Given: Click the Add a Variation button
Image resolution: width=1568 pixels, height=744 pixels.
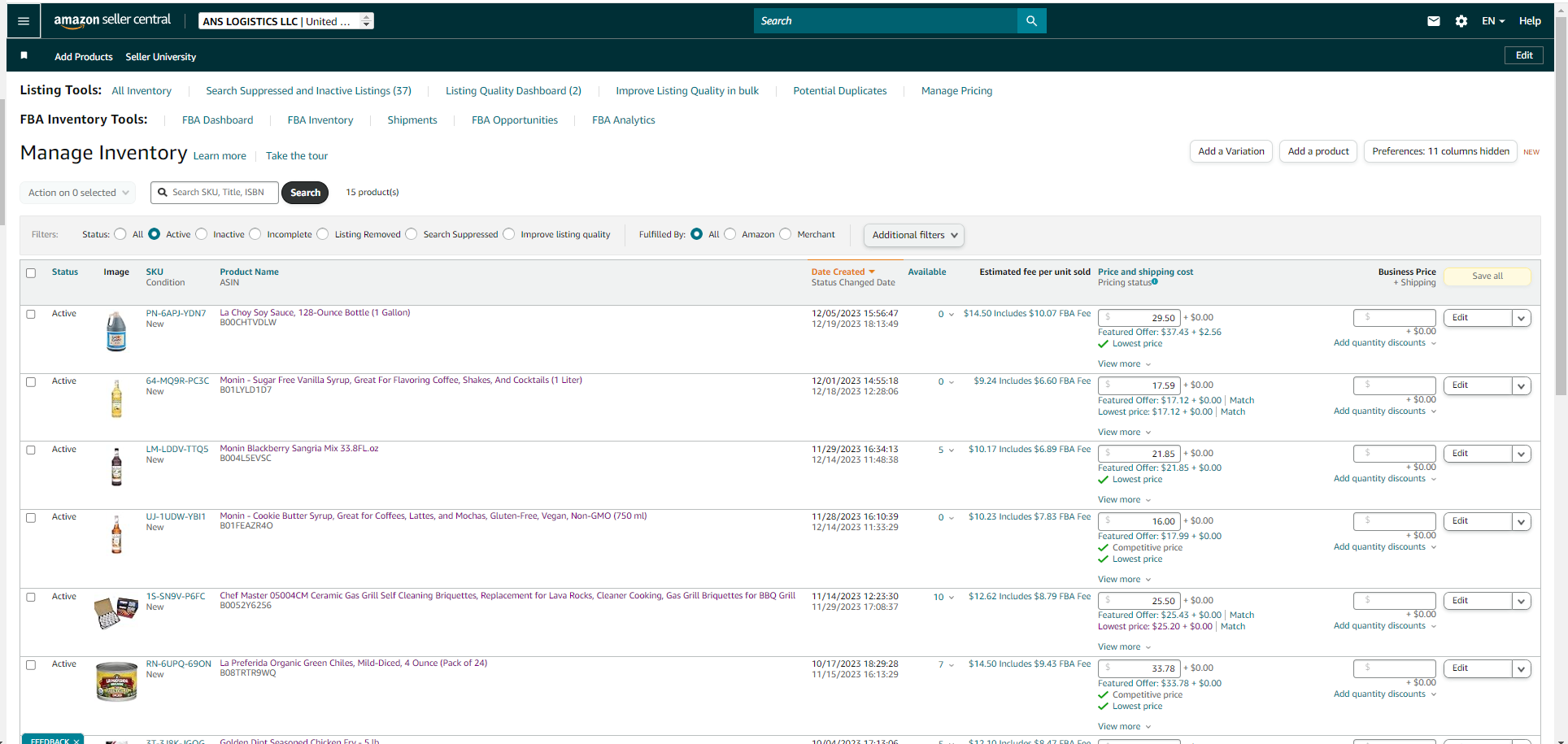Looking at the screenshot, I should pyautogui.click(x=1231, y=151).
